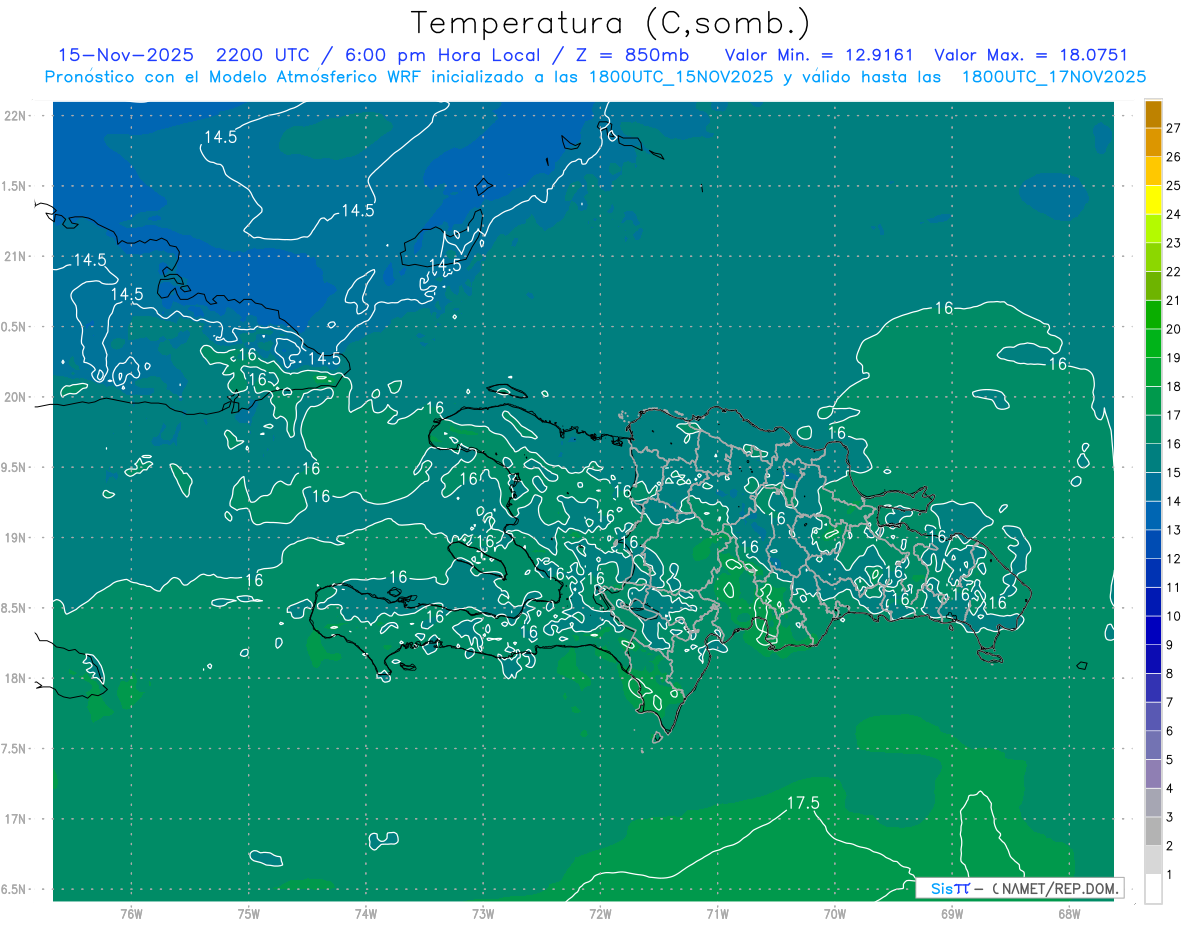This screenshot has height=927, width=1200.
Task: Click the legend value "27"
Action: 1174,128
